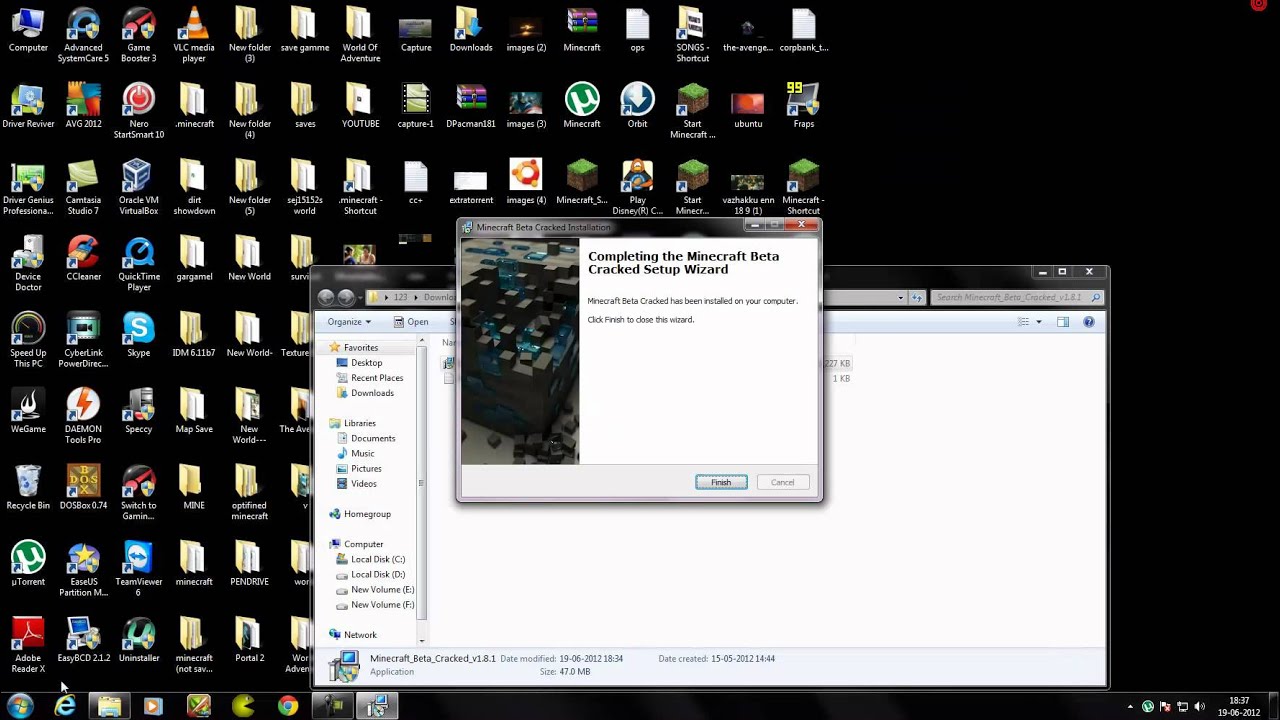This screenshot has width=1280, height=720.
Task: Select the VLC media player desktop icon
Action: coord(194,36)
